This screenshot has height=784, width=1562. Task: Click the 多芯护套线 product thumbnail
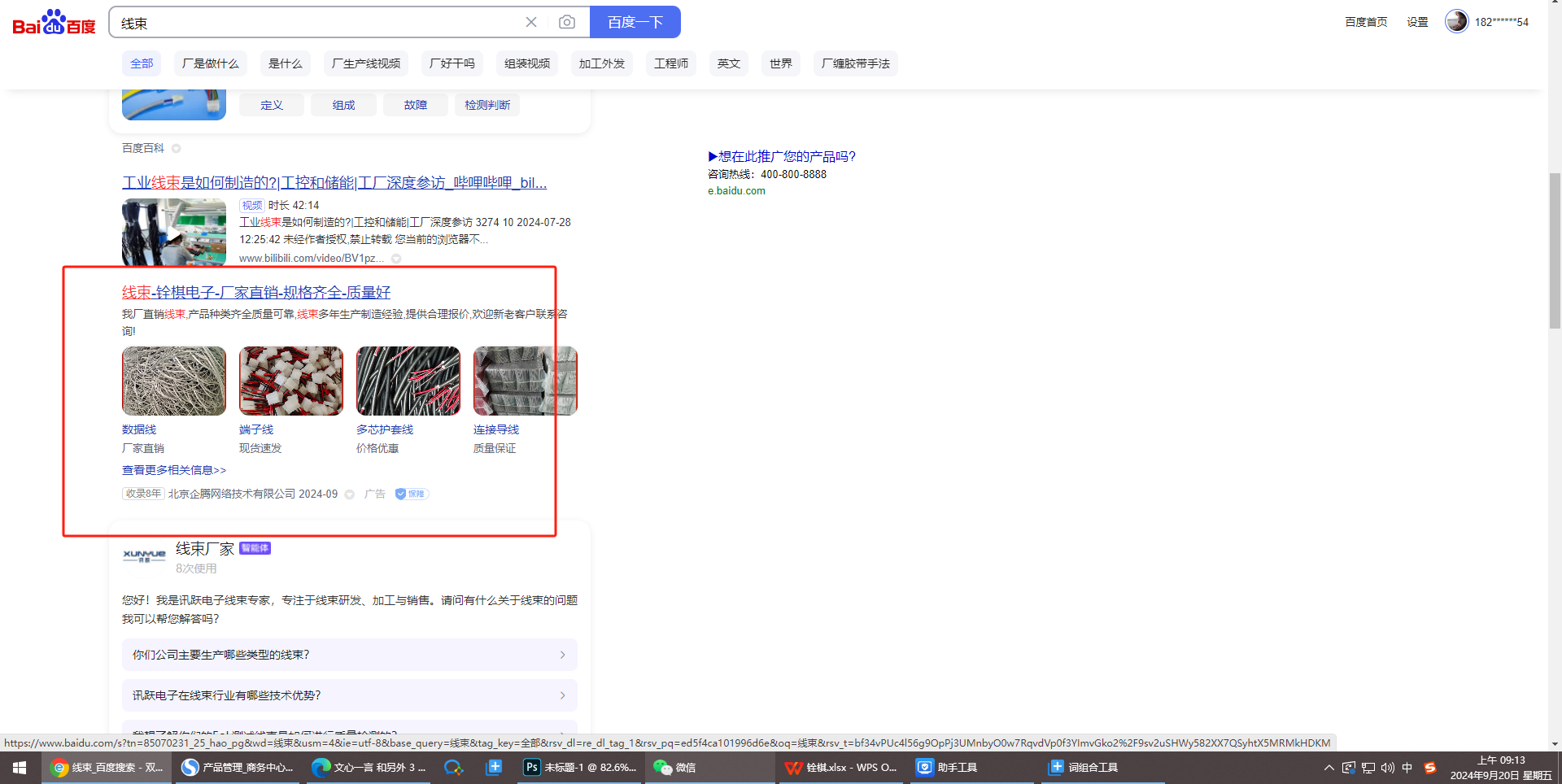pyautogui.click(x=408, y=381)
